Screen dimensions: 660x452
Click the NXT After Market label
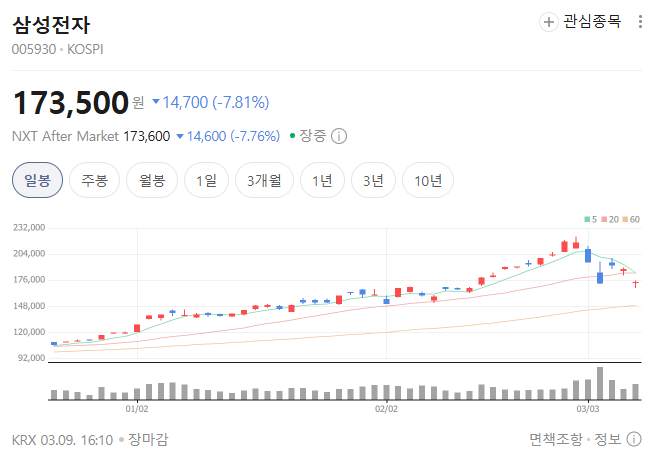tap(65, 136)
